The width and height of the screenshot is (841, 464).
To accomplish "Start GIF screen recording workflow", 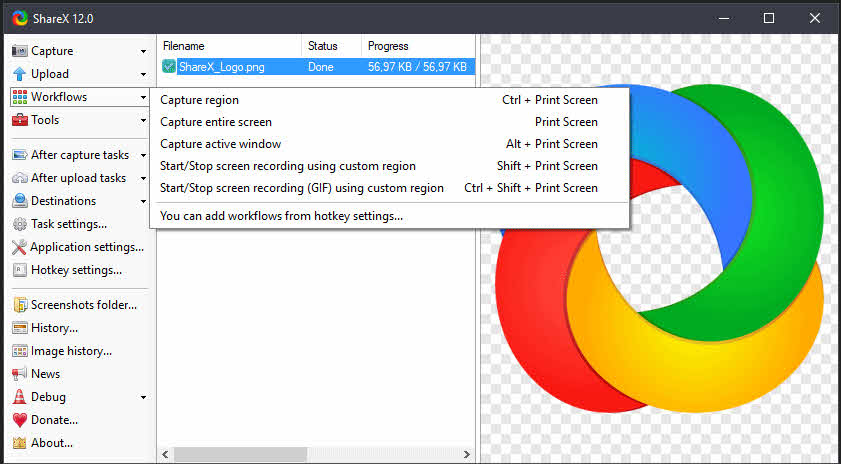I will point(389,188).
